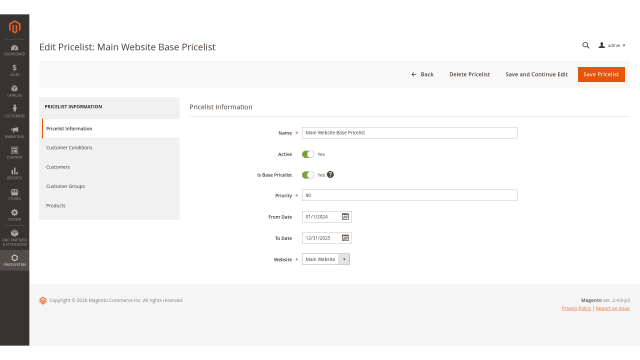Click into the Name input field
640x360 pixels.
410,133
